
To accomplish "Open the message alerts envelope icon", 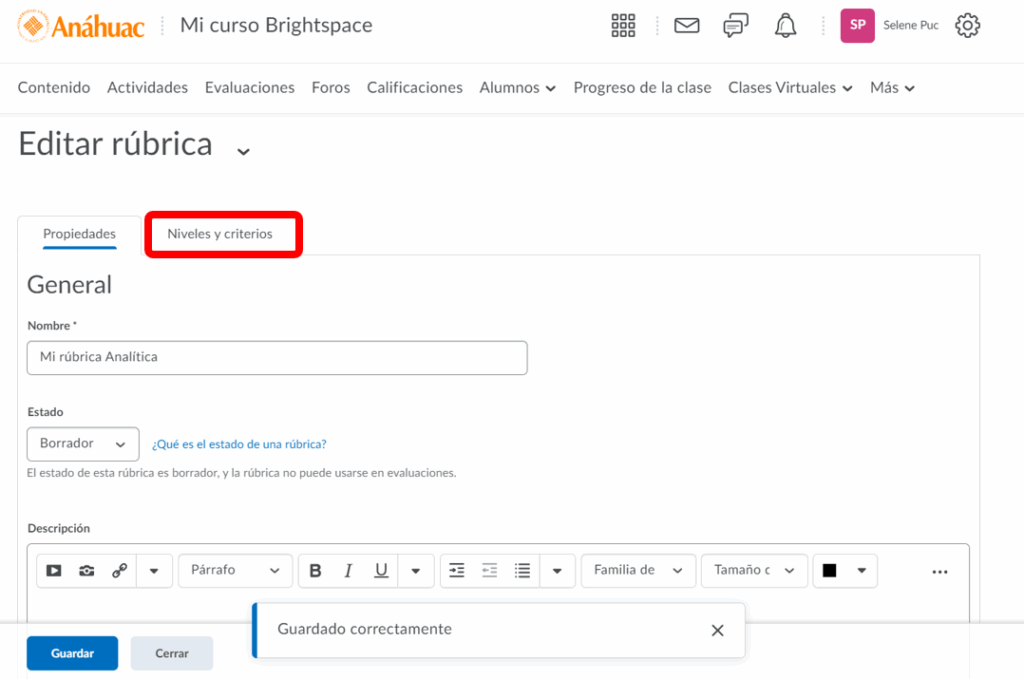I will (686, 26).
